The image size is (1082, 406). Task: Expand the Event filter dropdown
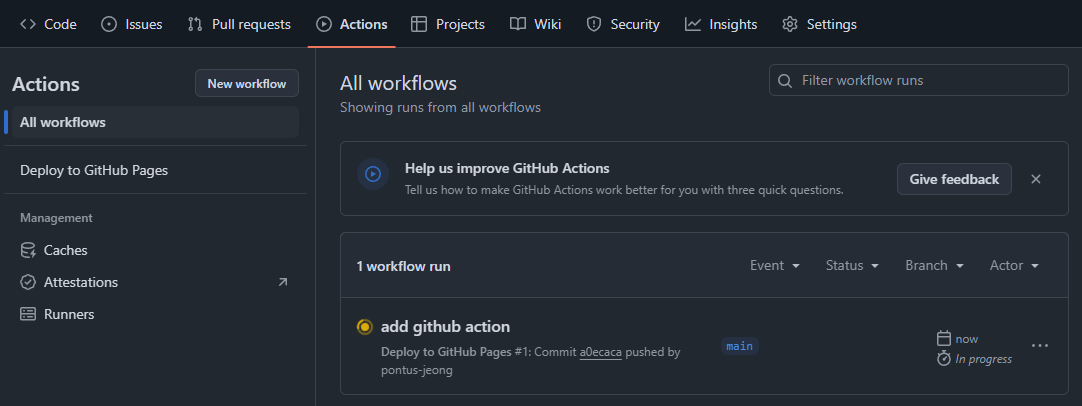(775, 265)
